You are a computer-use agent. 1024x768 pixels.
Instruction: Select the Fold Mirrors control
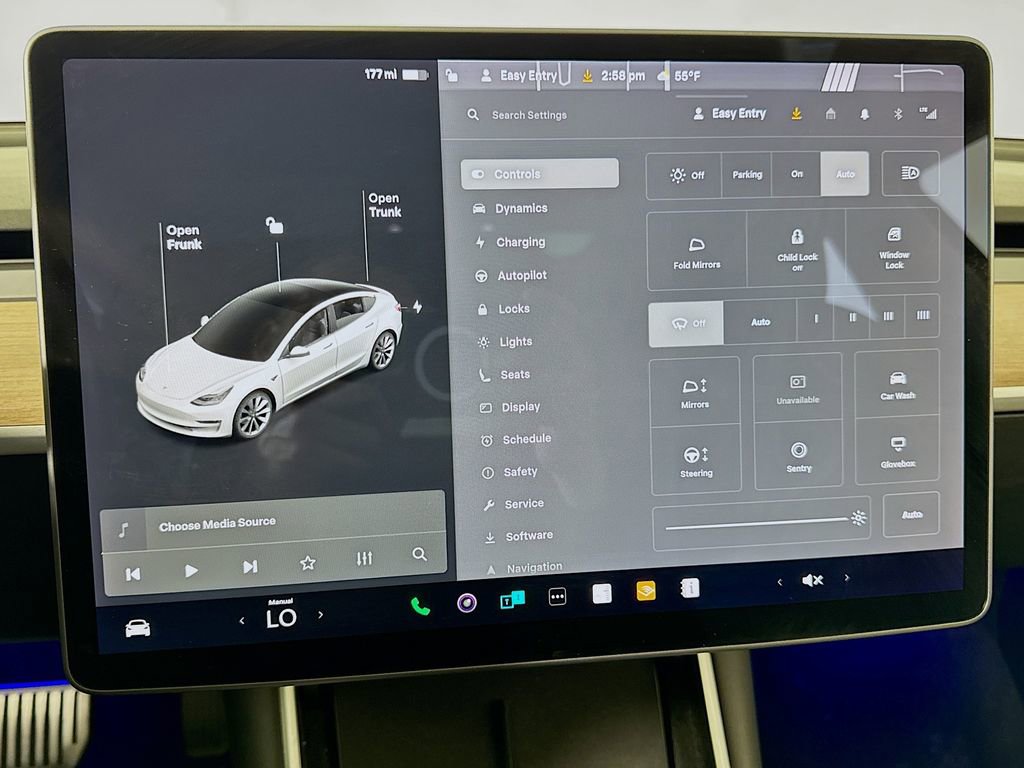coord(696,252)
